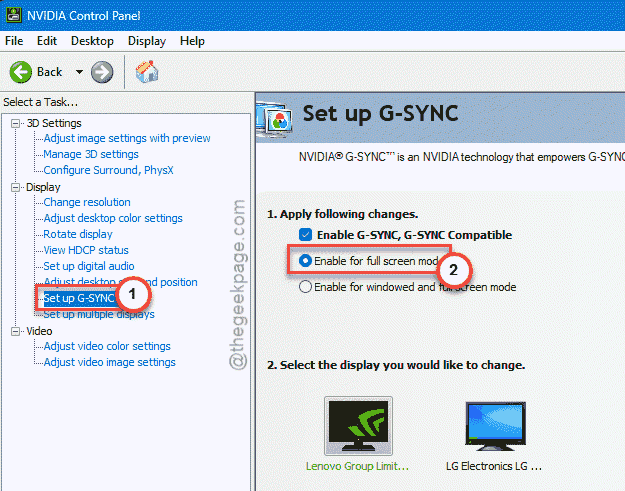Open the Back history dropdown arrow
This screenshot has width=625, height=491.
79,72
